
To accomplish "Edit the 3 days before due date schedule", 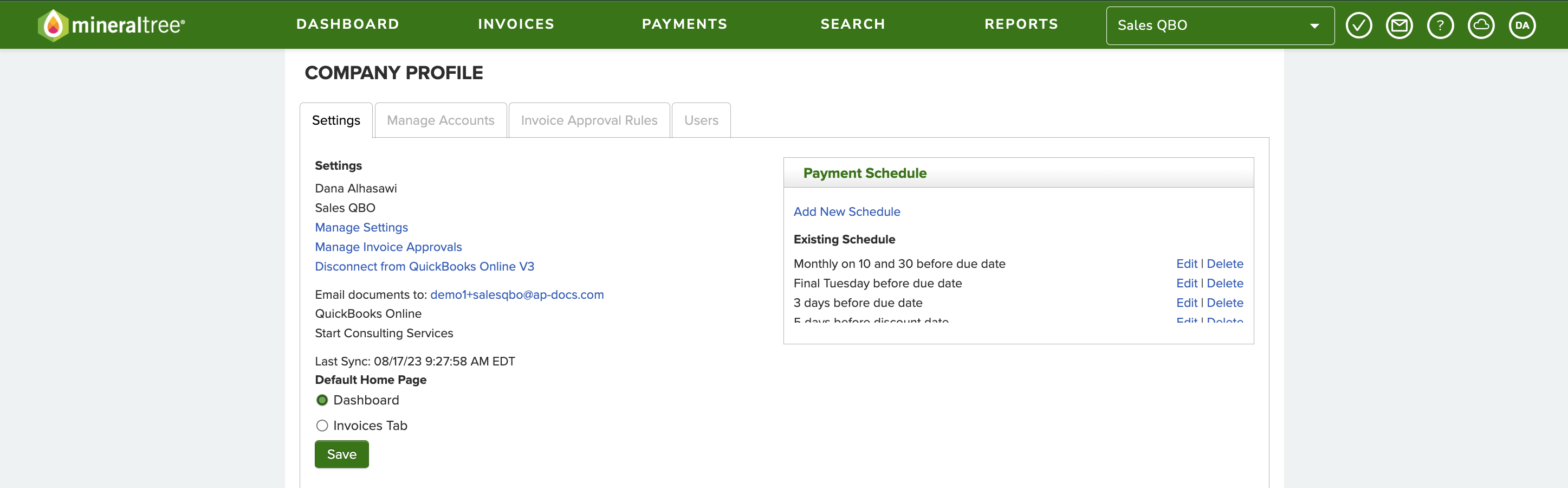I will coord(1187,303).
